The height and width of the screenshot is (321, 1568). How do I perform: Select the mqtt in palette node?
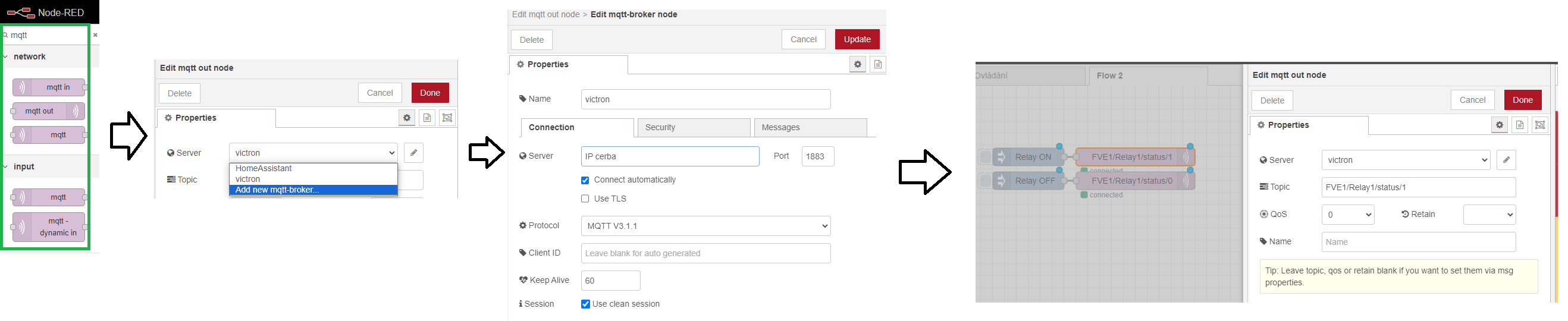click(50, 87)
